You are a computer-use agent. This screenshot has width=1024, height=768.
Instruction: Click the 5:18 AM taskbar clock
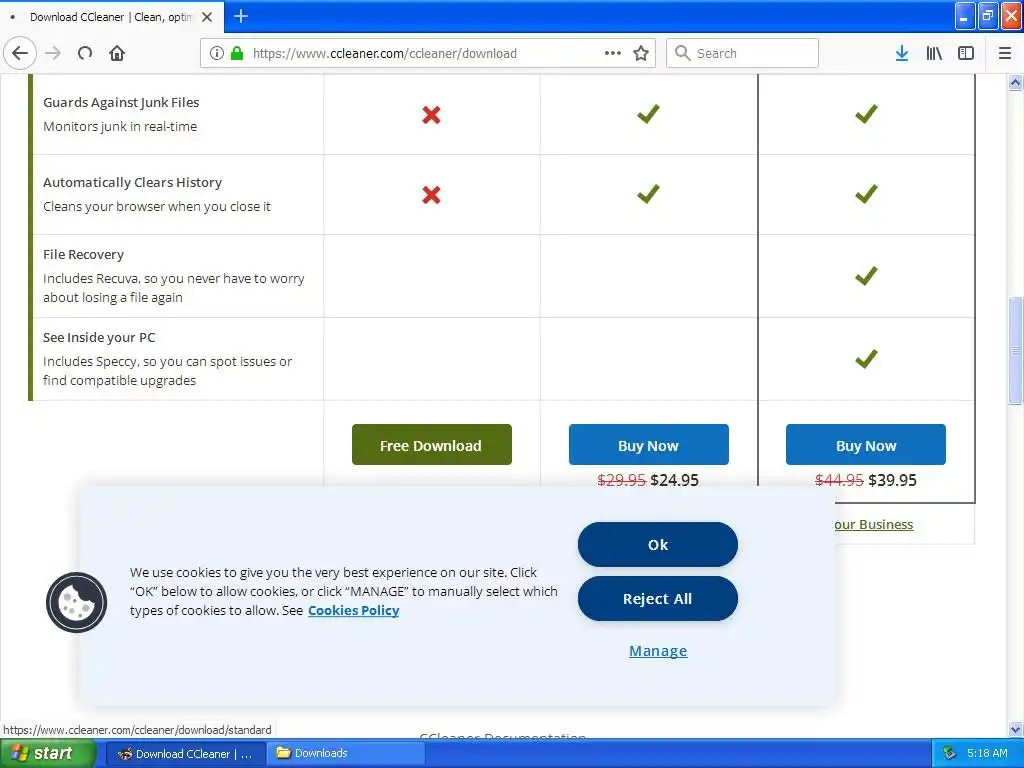click(x=987, y=754)
